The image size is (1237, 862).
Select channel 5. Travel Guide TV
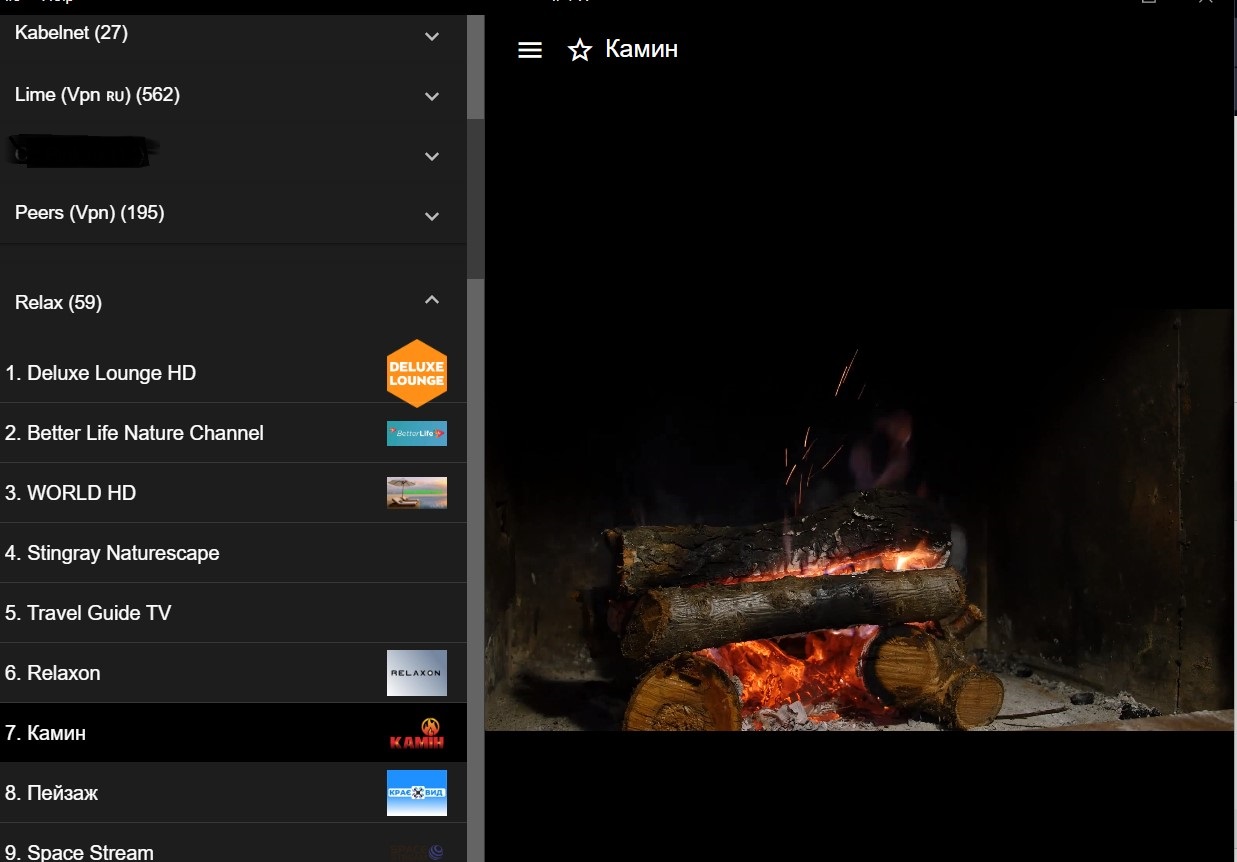(233, 613)
